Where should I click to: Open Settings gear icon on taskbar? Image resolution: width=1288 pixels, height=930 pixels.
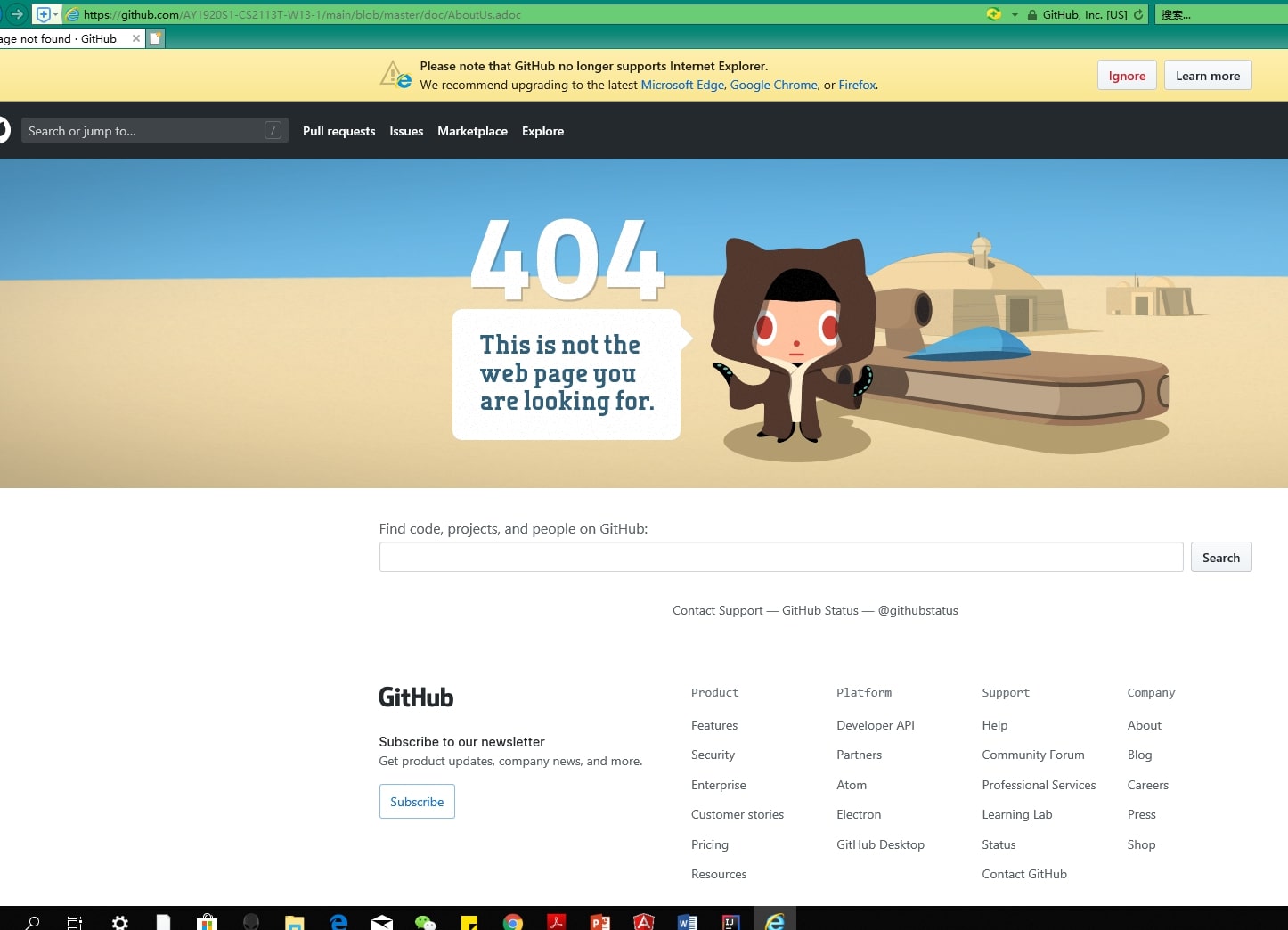(119, 922)
